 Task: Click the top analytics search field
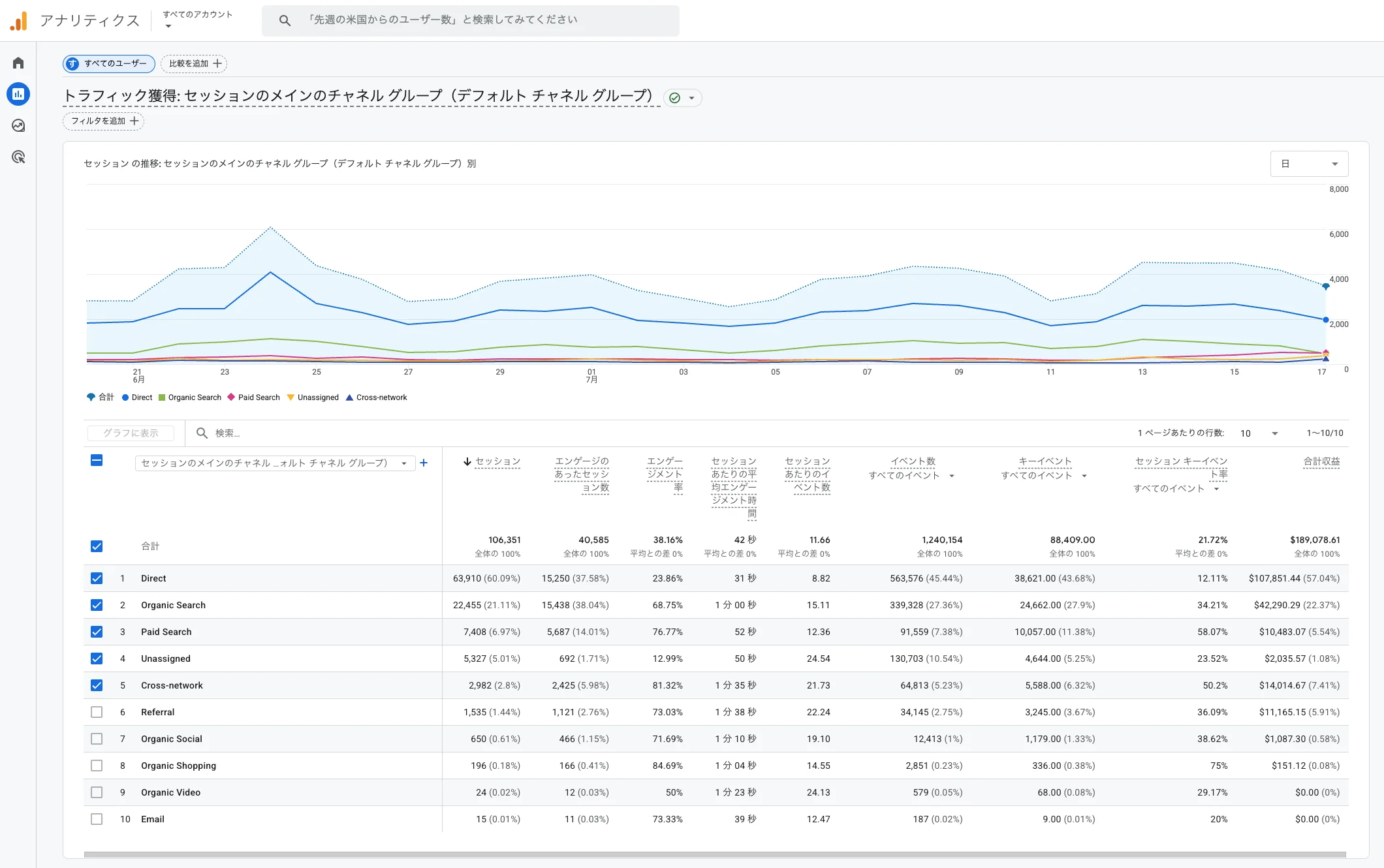pos(470,20)
